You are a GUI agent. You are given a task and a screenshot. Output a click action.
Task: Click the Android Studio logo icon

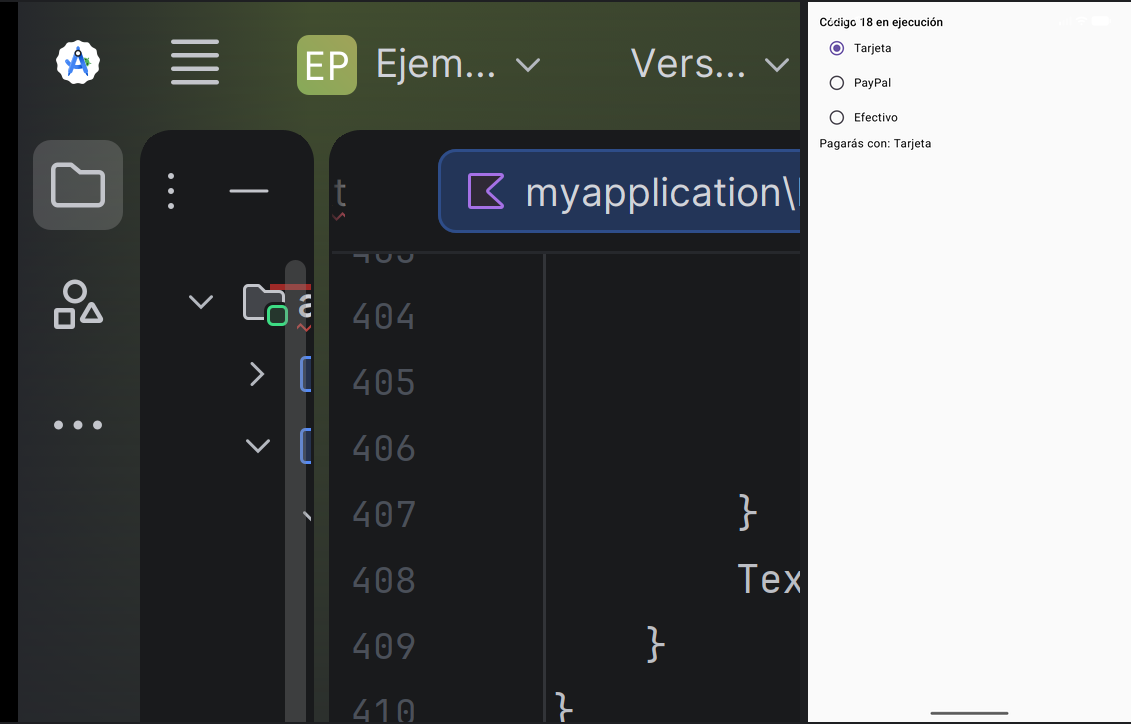(x=78, y=62)
